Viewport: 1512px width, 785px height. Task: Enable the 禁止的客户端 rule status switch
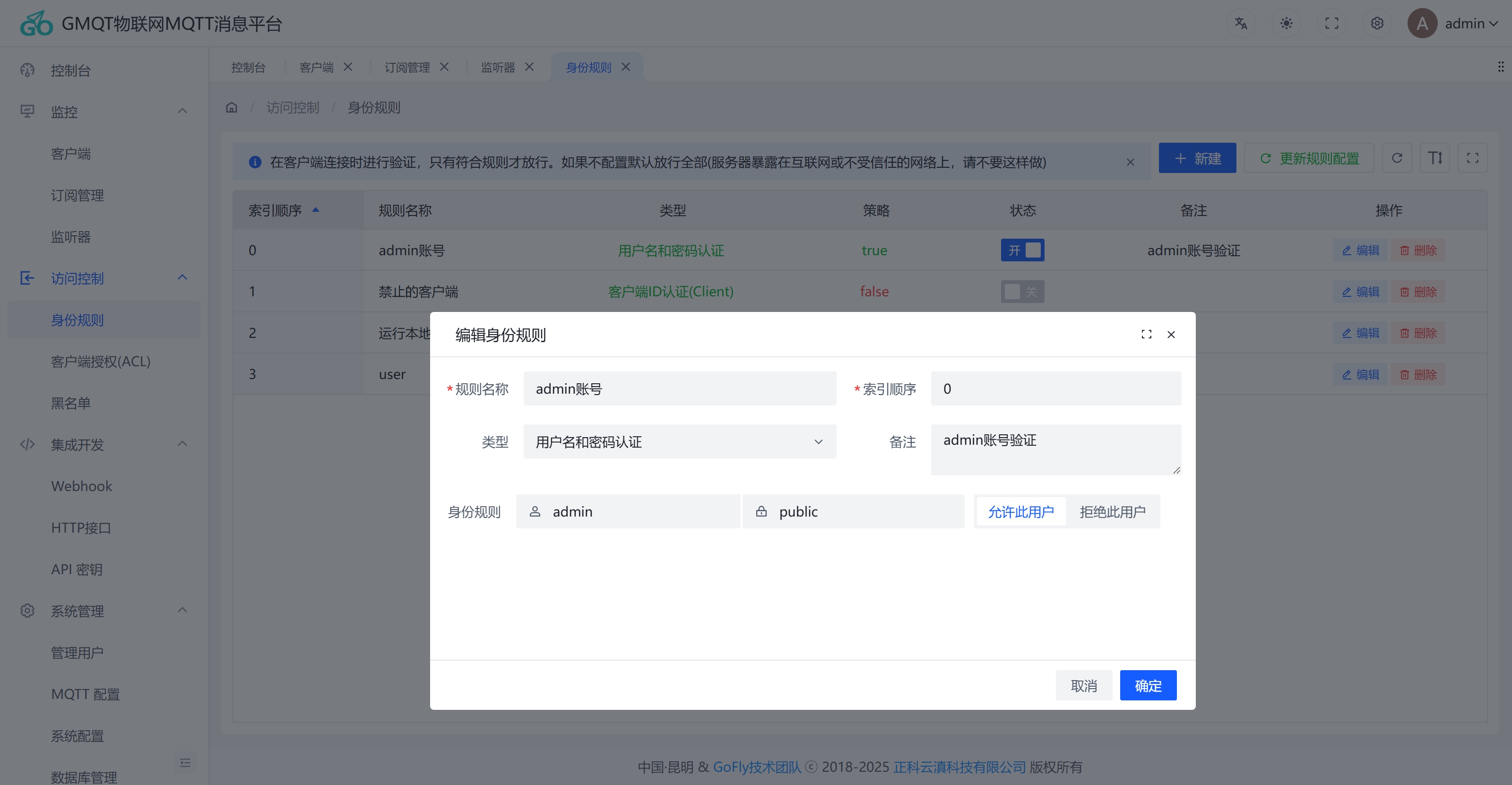pyautogui.click(x=1022, y=291)
